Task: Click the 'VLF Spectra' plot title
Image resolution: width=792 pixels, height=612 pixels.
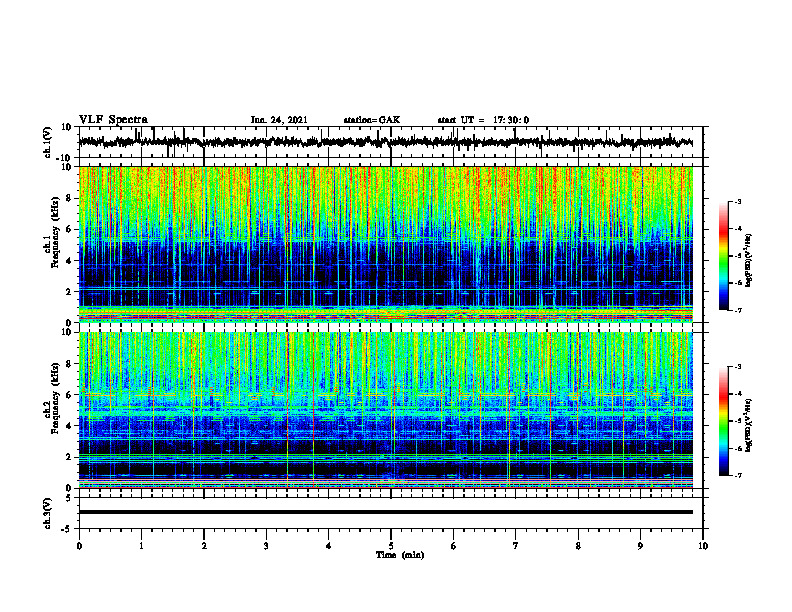Action: pos(113,120)
